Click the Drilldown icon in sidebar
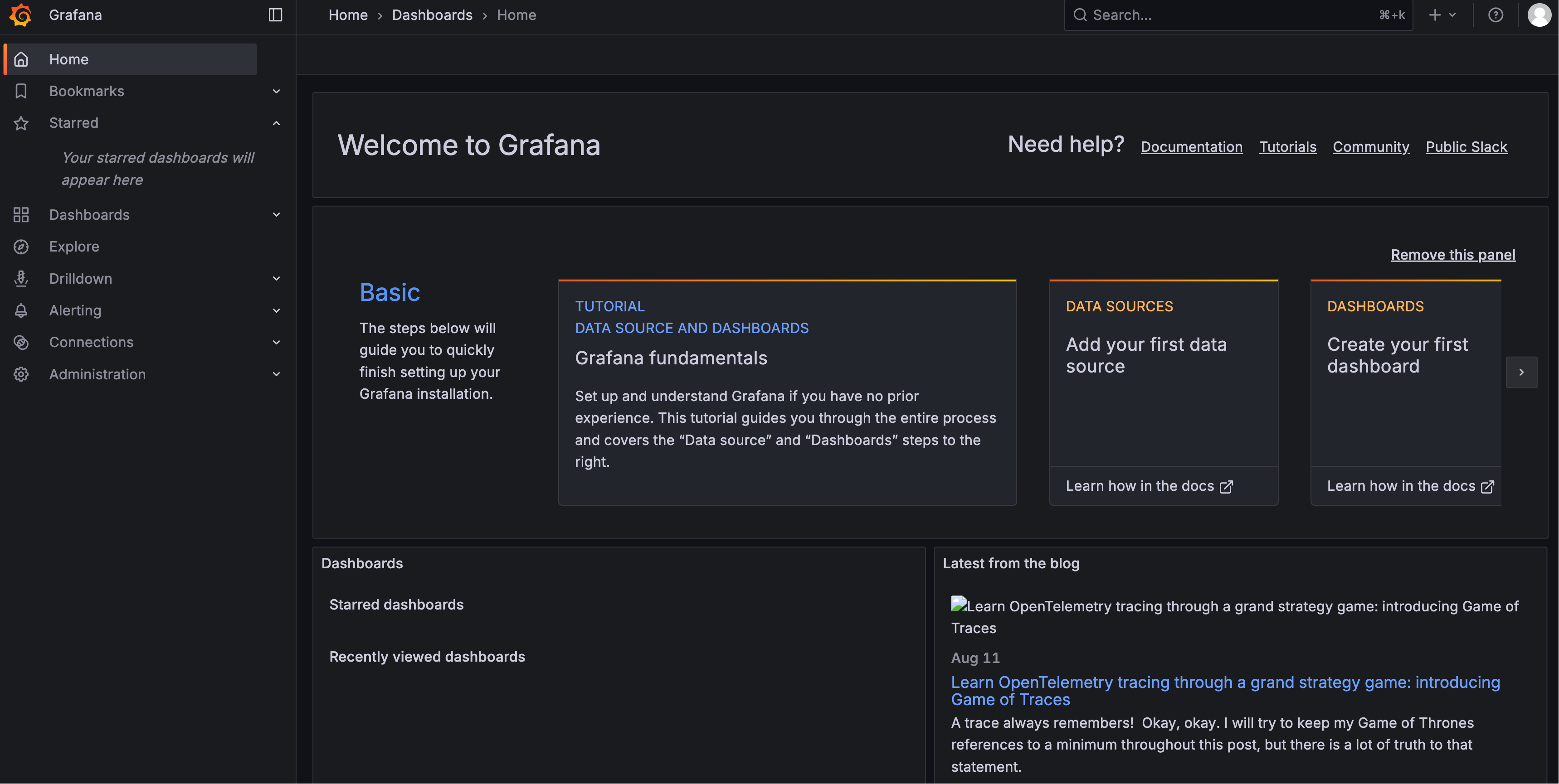This screenshot has width=1559, height=784. (21, 279)
